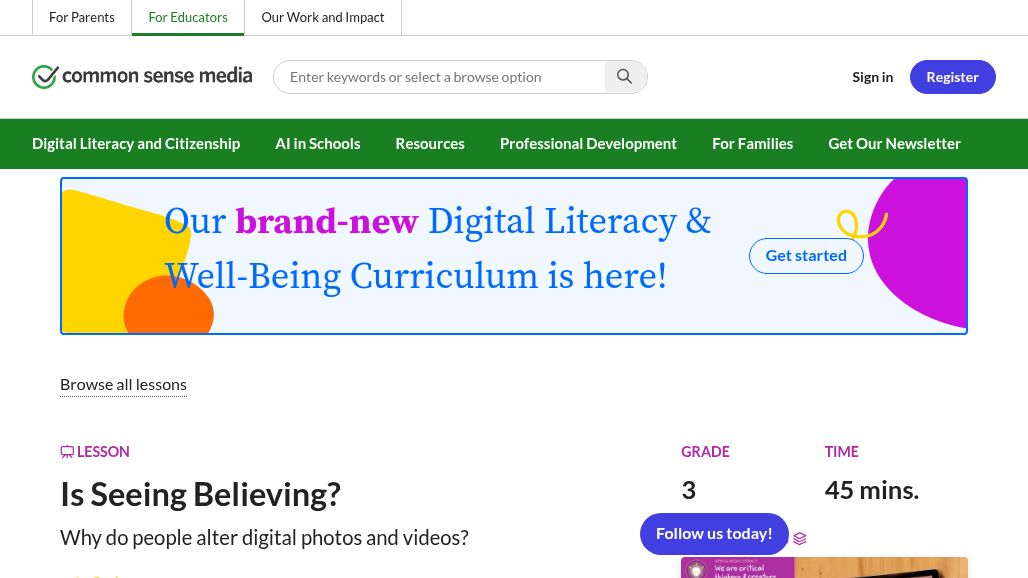Select the search magnifier icon
This screenshot has width=1028, height=578.
625,76
